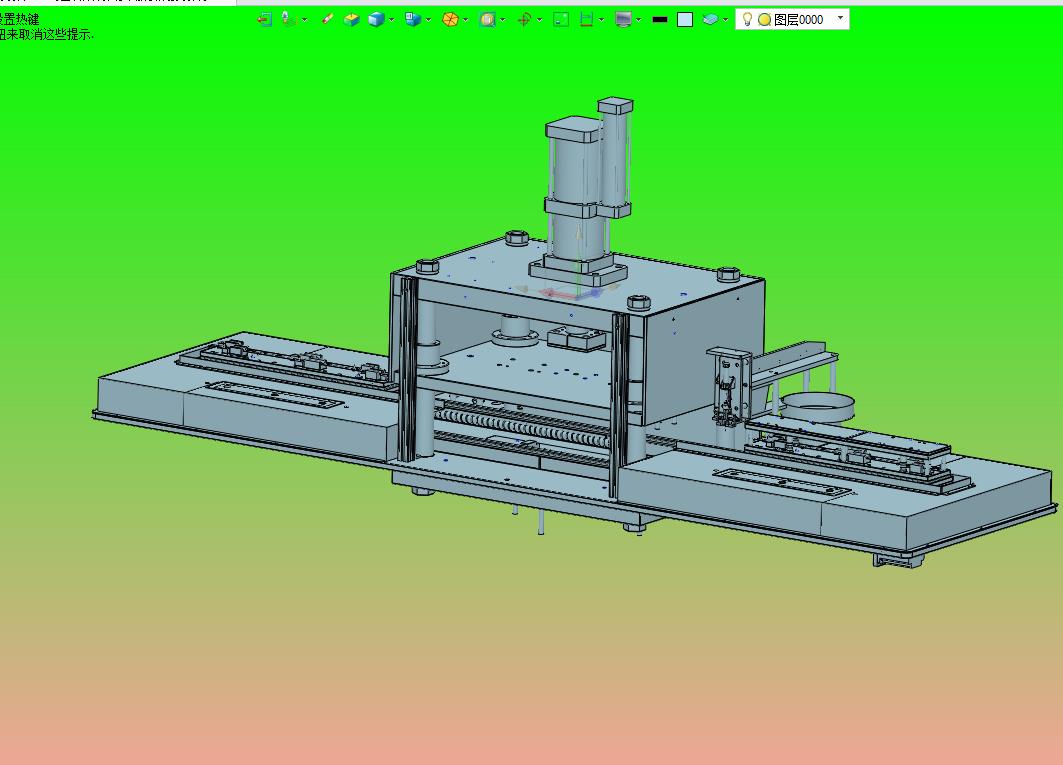Click the zoom magnifier icon
The height and width of the screenshot is (765, 1063).
click(487, 20)
